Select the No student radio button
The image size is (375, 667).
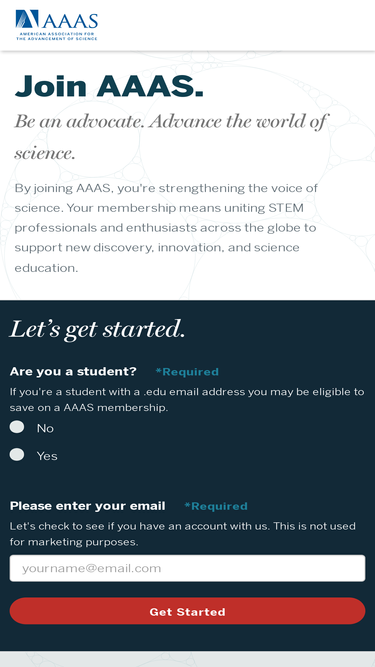click(x=17, y=427)
